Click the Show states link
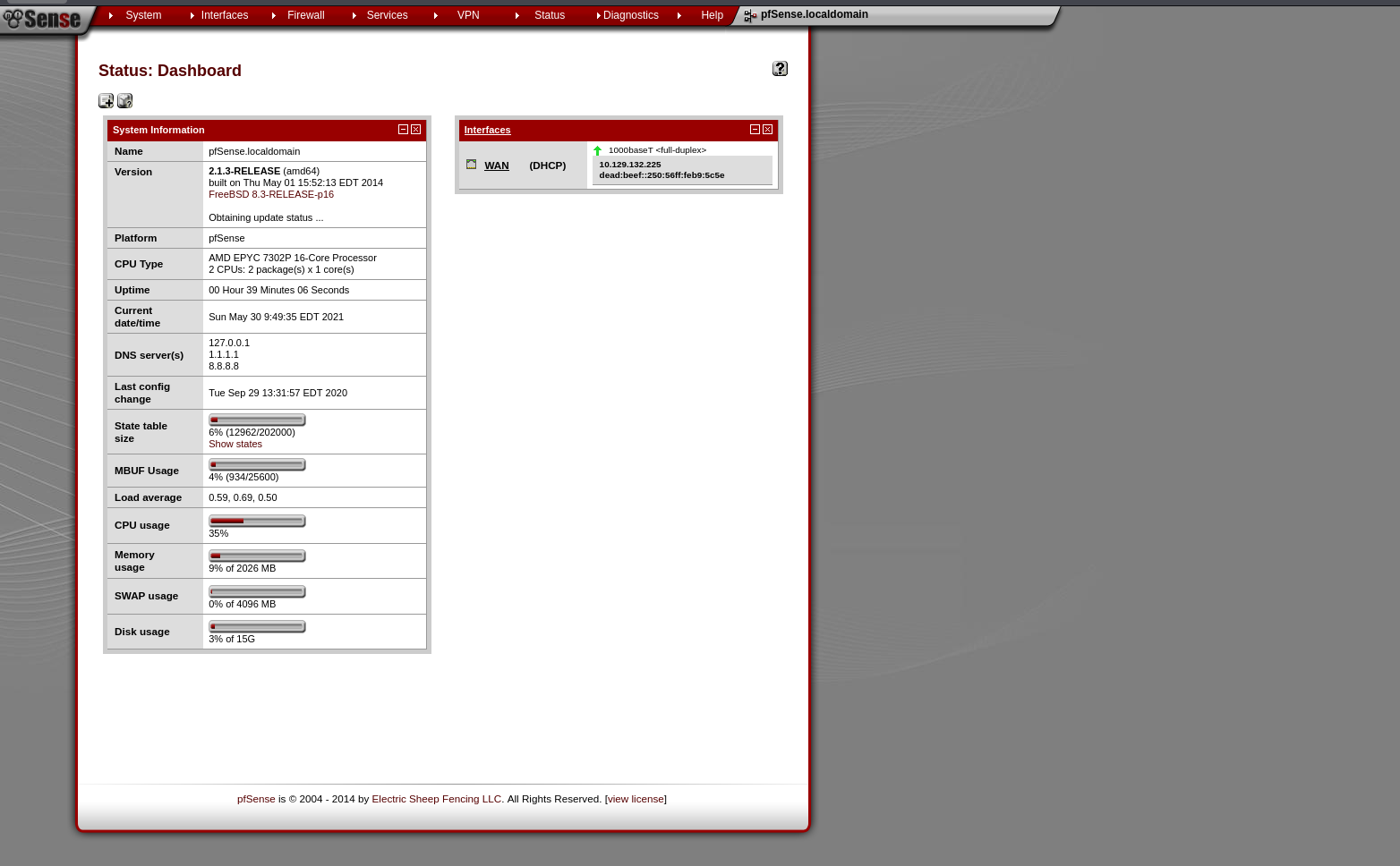Screen dimensions: 1400x866 [235, 444]
